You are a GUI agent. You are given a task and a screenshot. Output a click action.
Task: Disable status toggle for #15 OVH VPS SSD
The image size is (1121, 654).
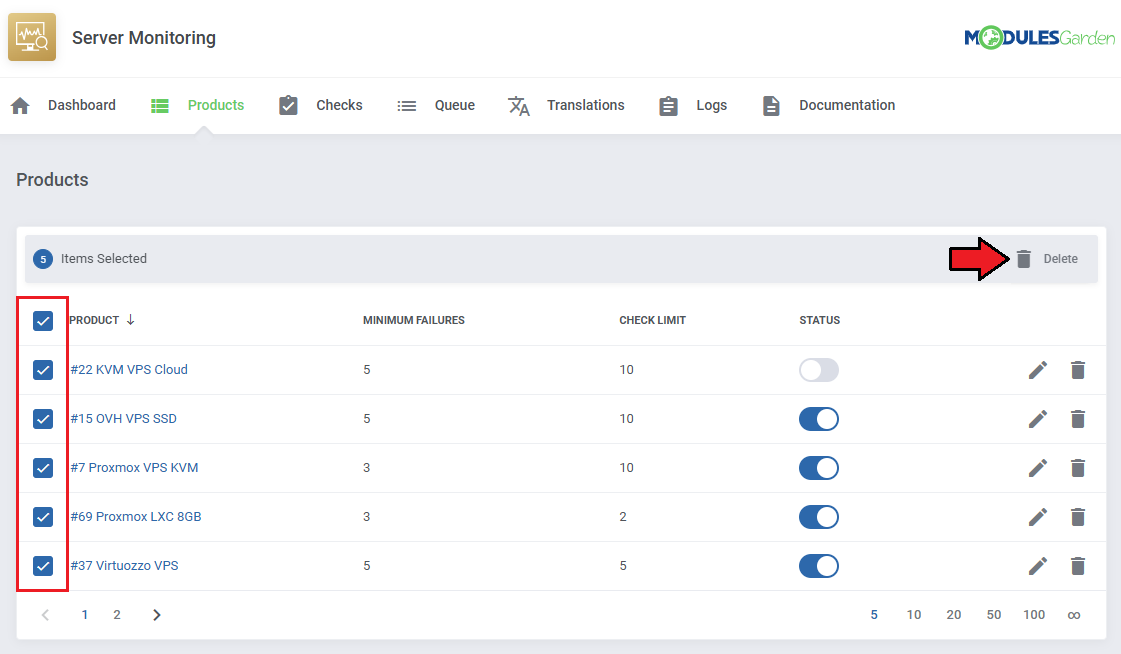click(819, 419)
